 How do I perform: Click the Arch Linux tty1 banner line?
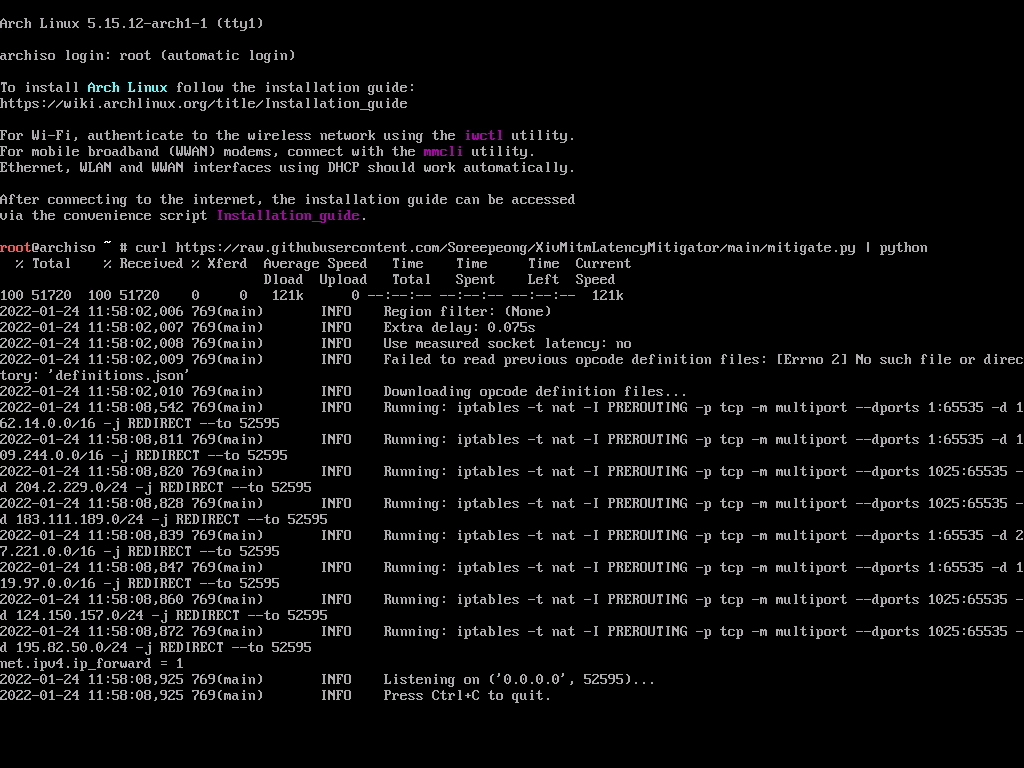132,24
